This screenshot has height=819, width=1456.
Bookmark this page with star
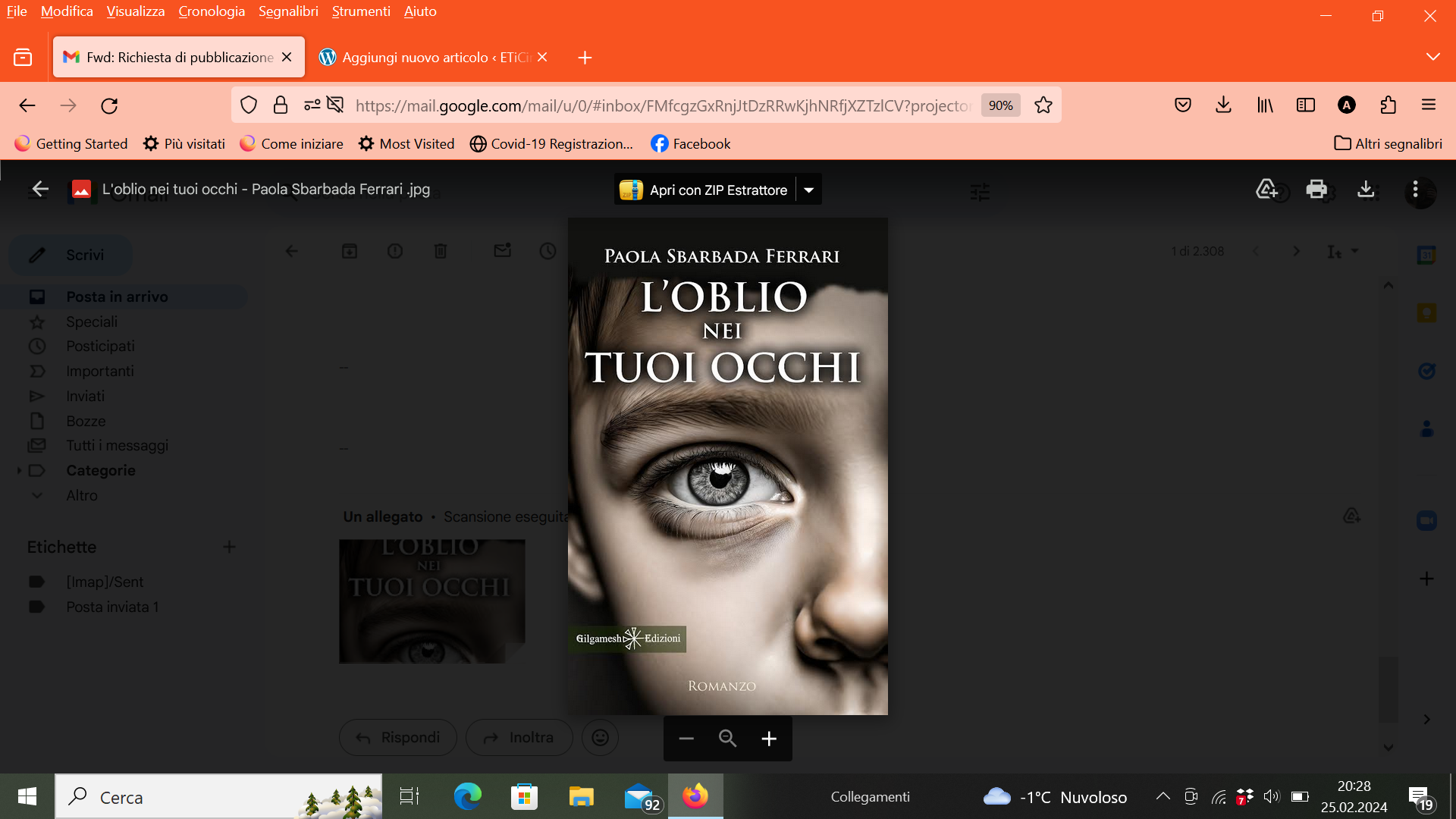click(x=1043, y=105)
